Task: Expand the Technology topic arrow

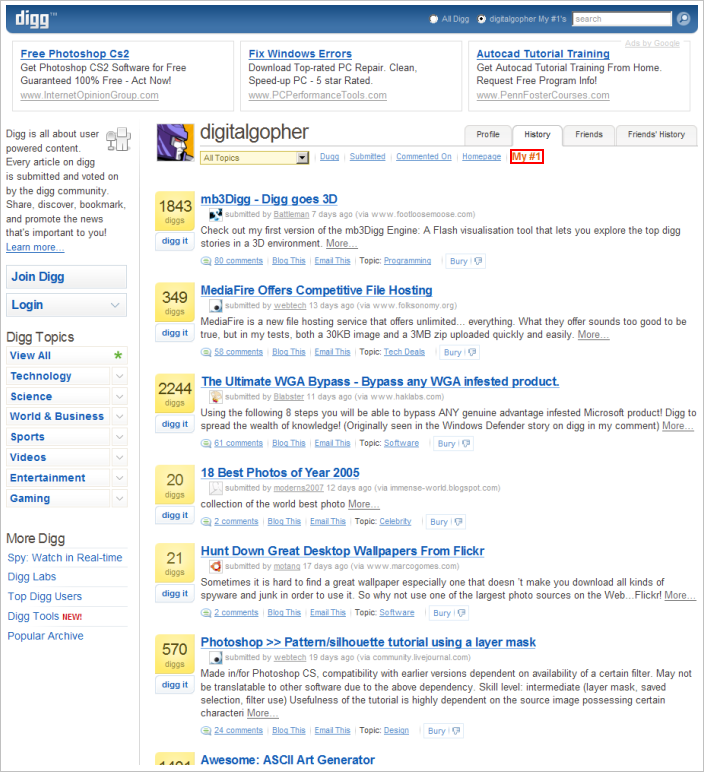Action: pyautogui.click(x=119, y=376)
